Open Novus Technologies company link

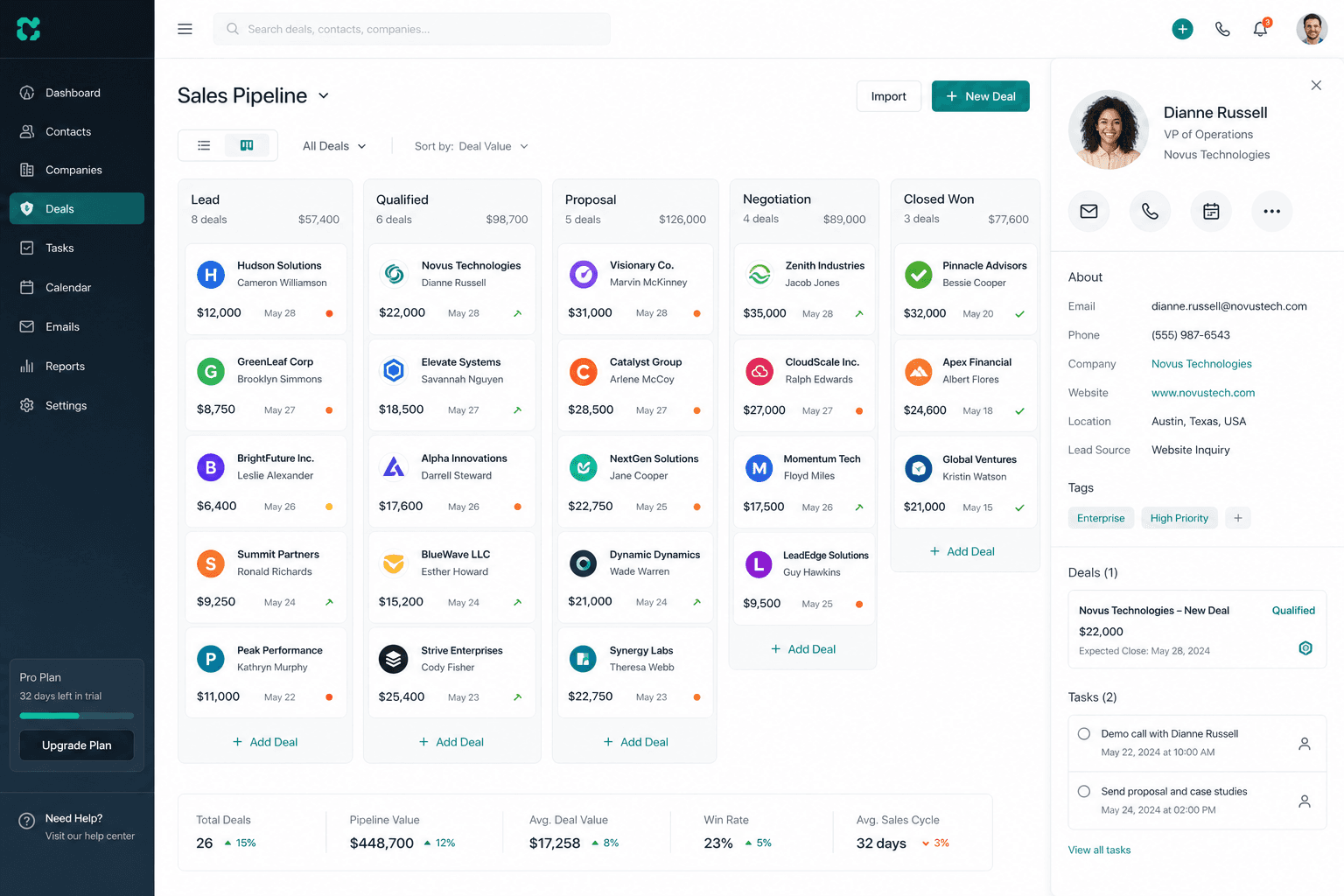coord(1201,364)
